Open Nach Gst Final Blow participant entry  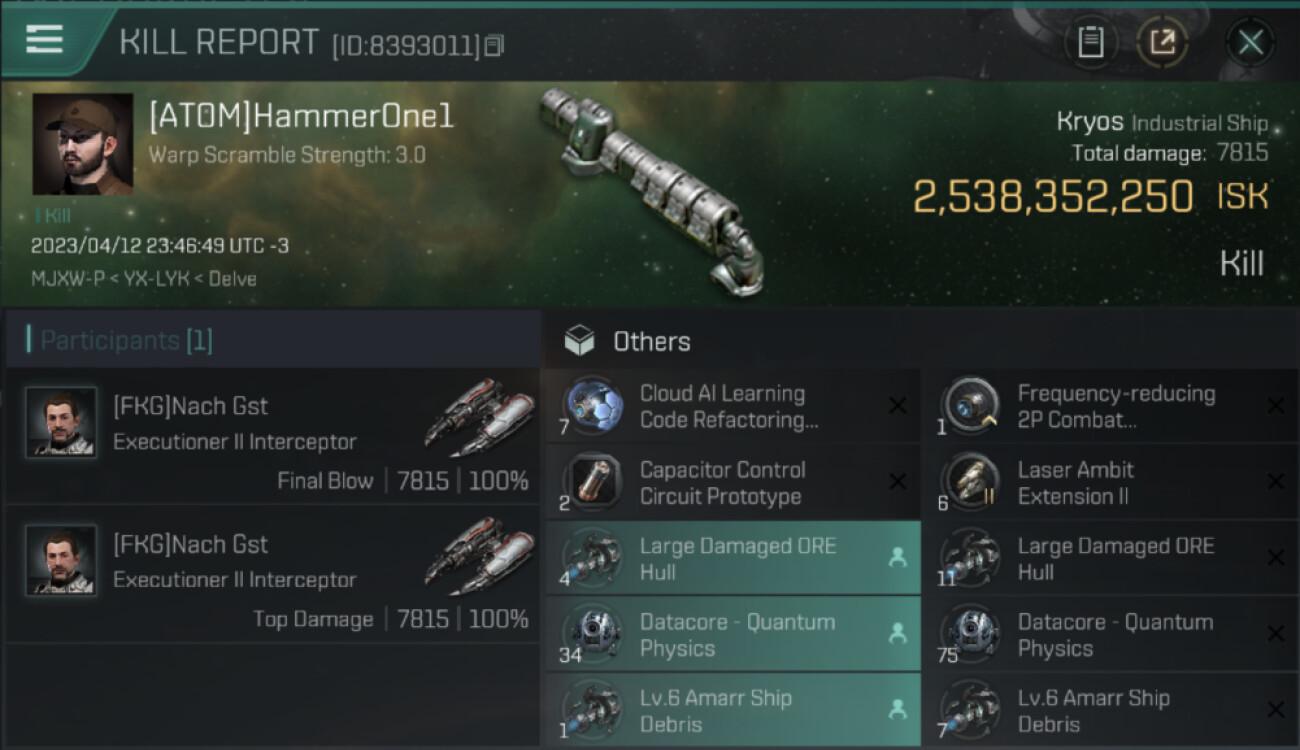pyautogui.click(x=273, y=436)
